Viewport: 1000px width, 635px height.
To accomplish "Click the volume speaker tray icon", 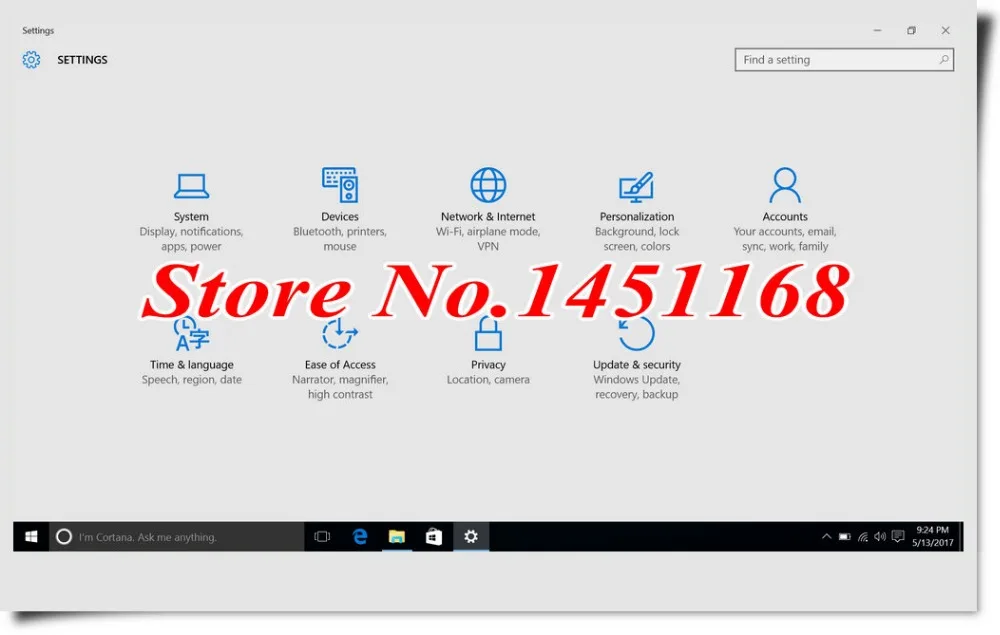I will (x=880, y=536).
